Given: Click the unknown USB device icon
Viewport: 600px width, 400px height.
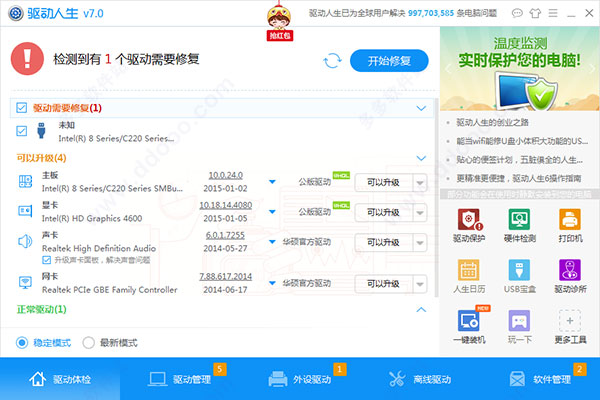Looking at the screenshot, I should pyautogui.click(x=41, y=131).
